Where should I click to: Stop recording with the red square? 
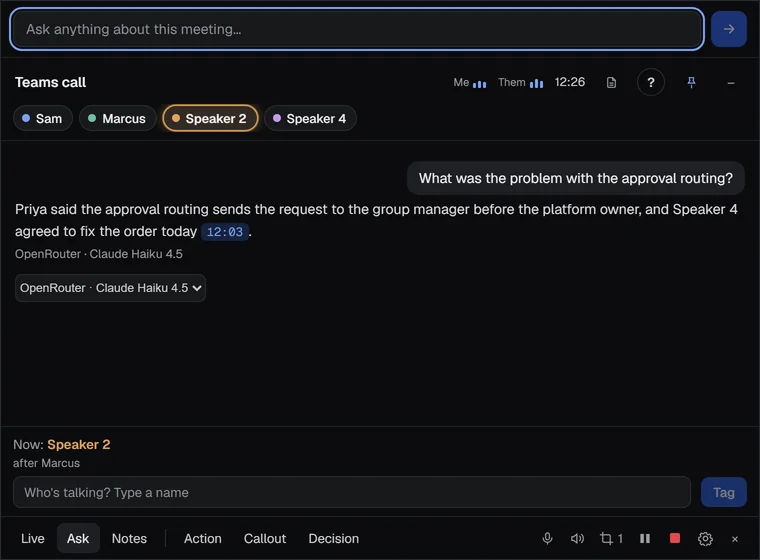[675, 538]
